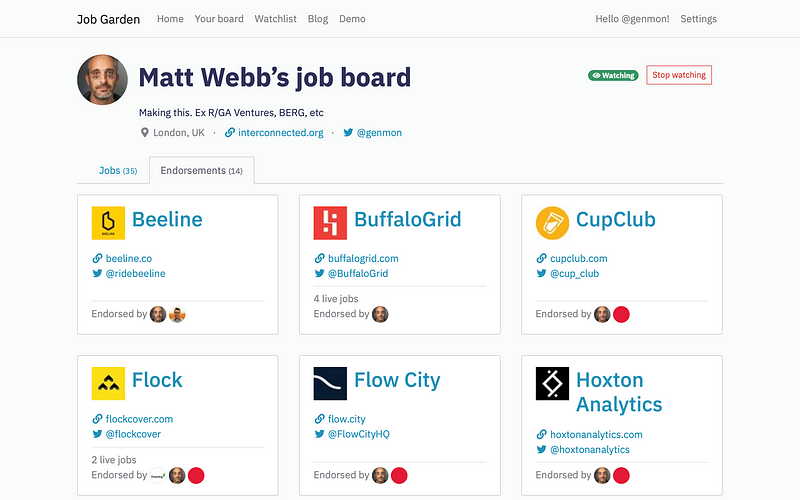
Task: Open the @FlowCityHQ Twitter handle
Action: 359,434
